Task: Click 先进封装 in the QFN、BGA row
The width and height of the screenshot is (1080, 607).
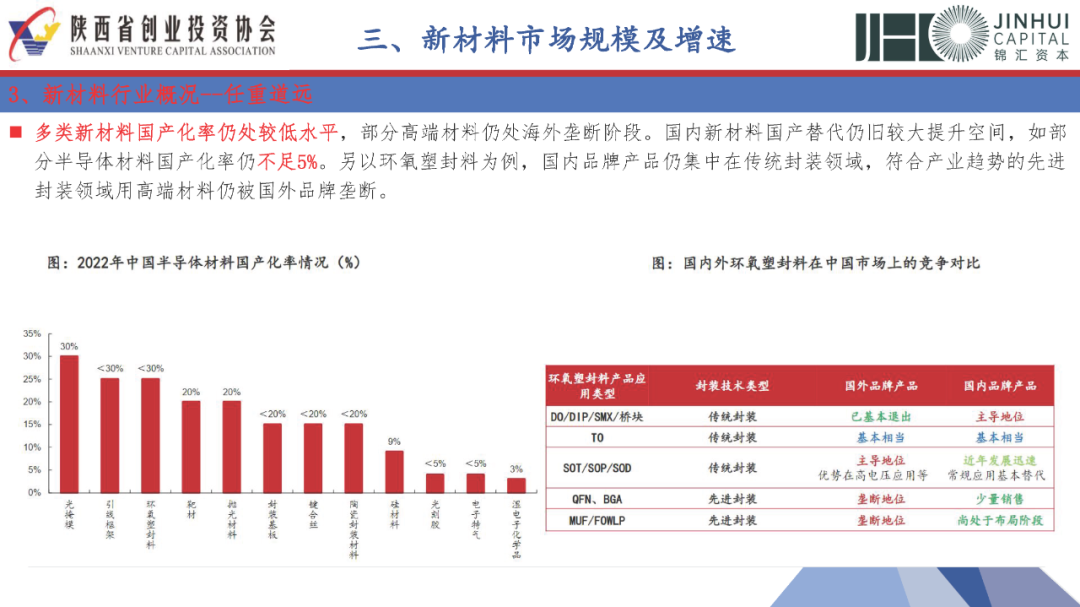Action: (732, 500)
